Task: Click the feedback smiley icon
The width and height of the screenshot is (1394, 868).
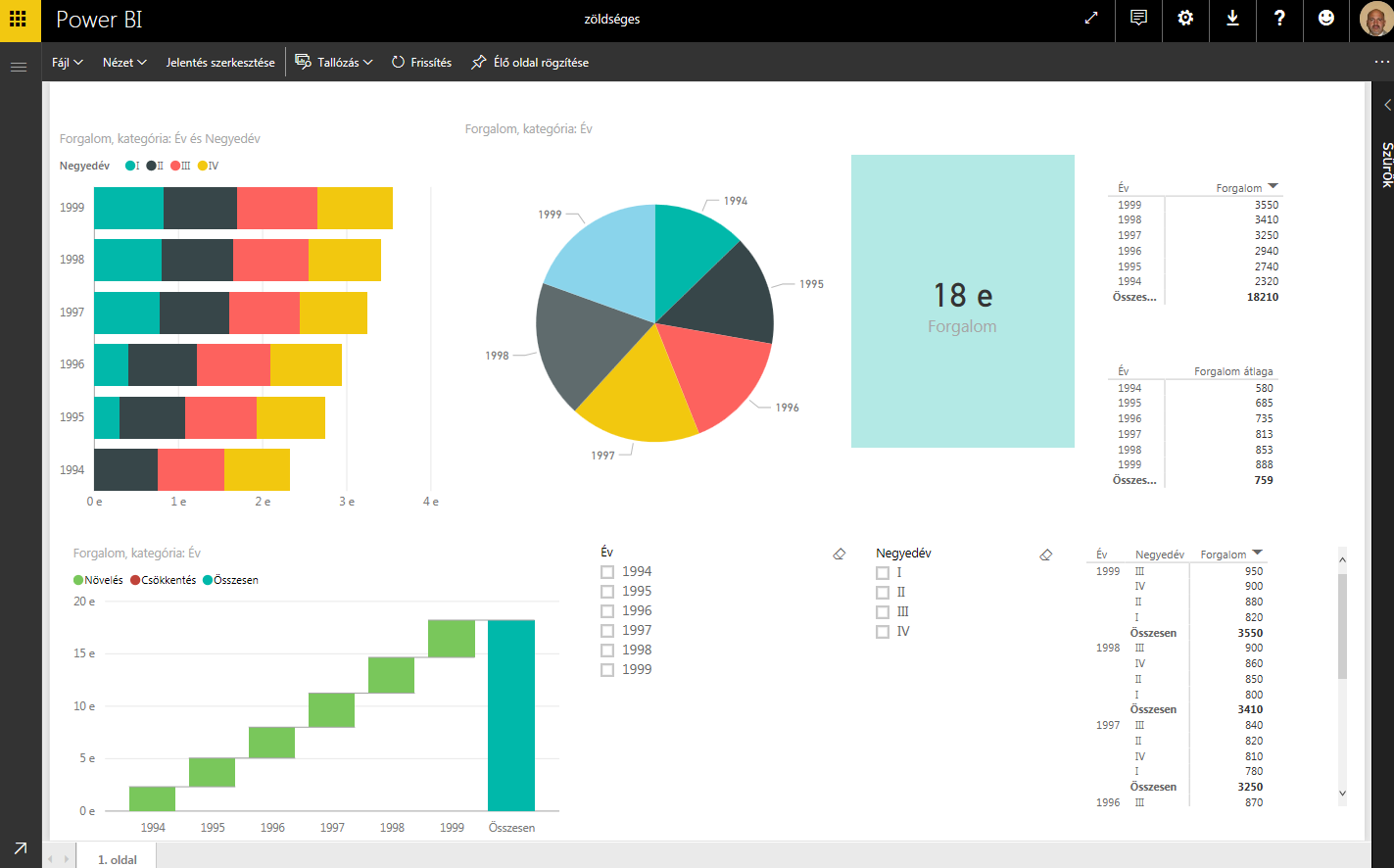Action: [x=1326, y=18]
